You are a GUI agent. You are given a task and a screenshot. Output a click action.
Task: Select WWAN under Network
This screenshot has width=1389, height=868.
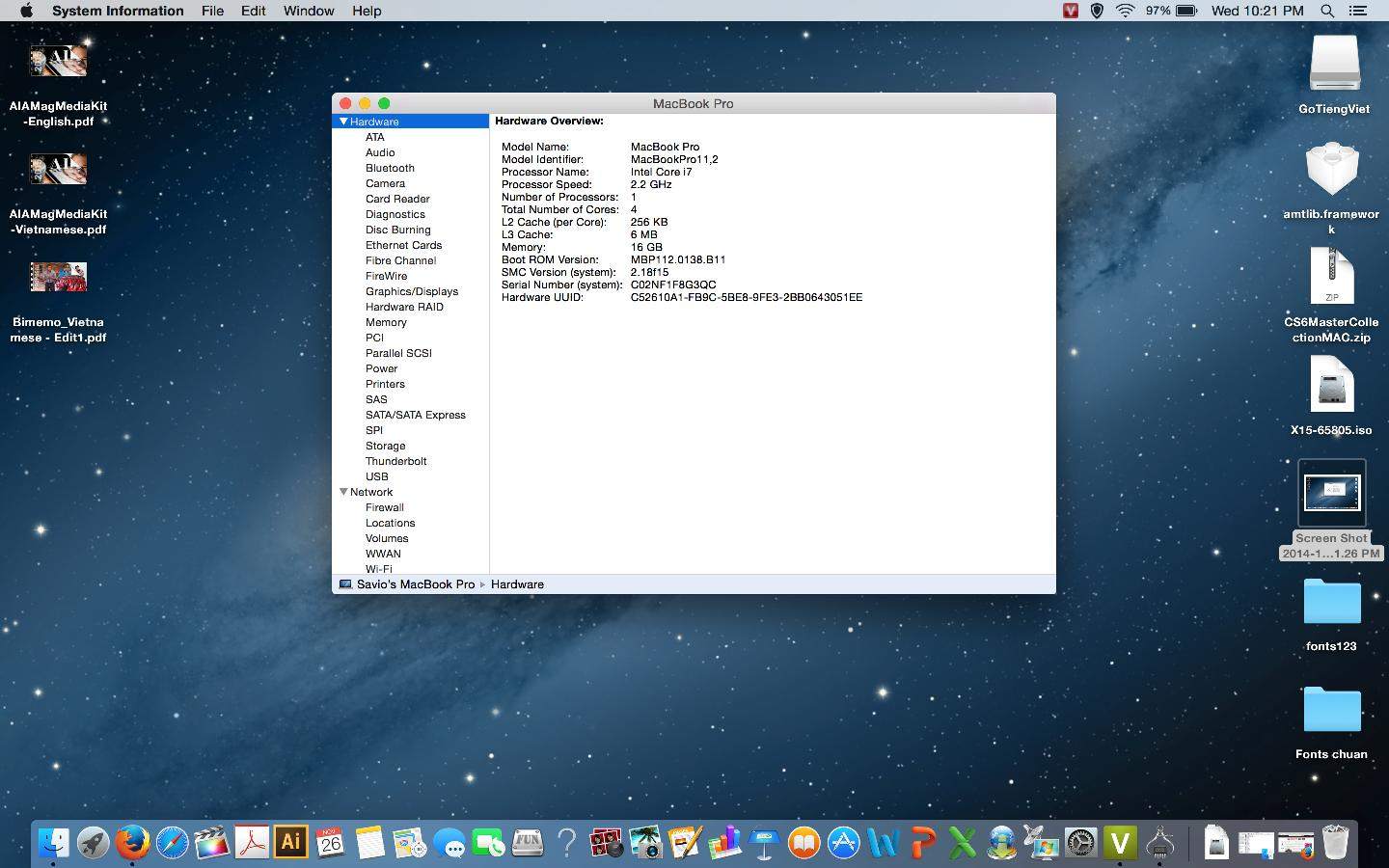(x=383, y=554)
